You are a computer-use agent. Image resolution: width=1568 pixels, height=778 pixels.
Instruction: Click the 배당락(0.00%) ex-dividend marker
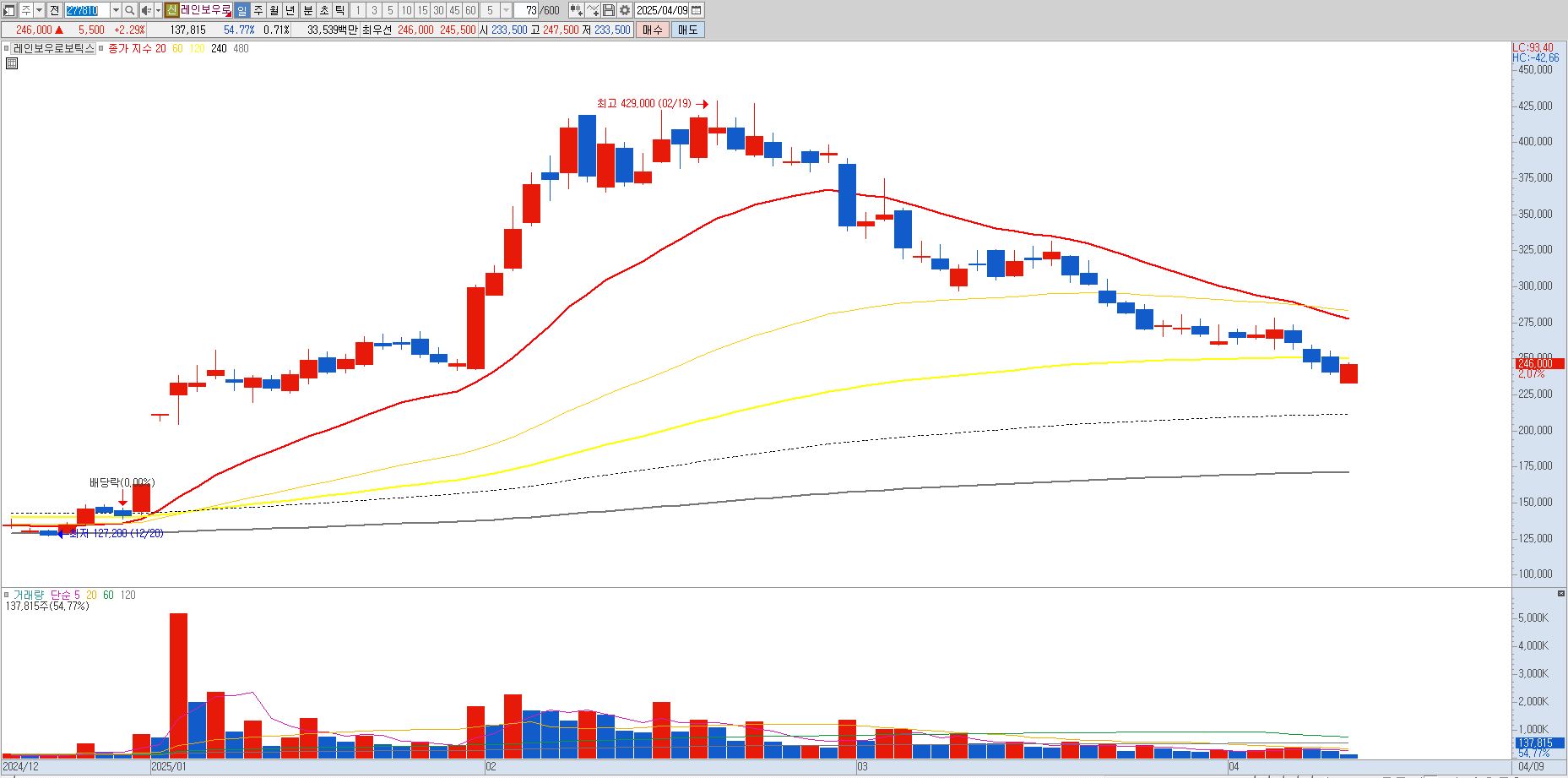(122, 482)
